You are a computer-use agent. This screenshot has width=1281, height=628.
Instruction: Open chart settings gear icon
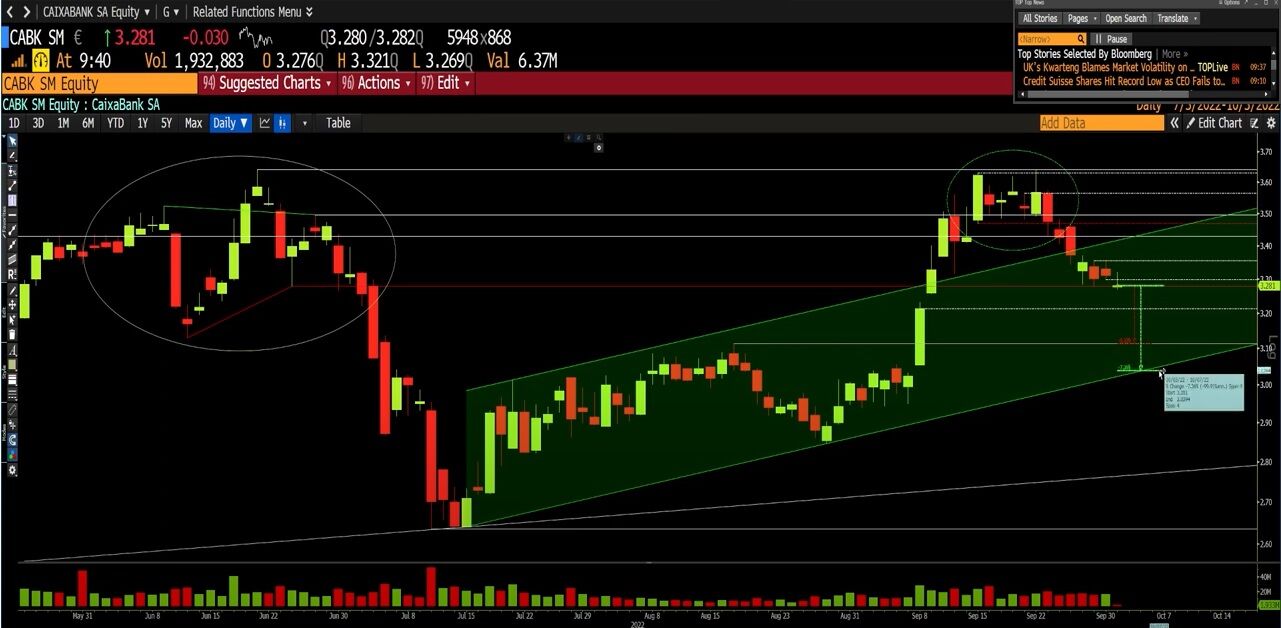1271,123
